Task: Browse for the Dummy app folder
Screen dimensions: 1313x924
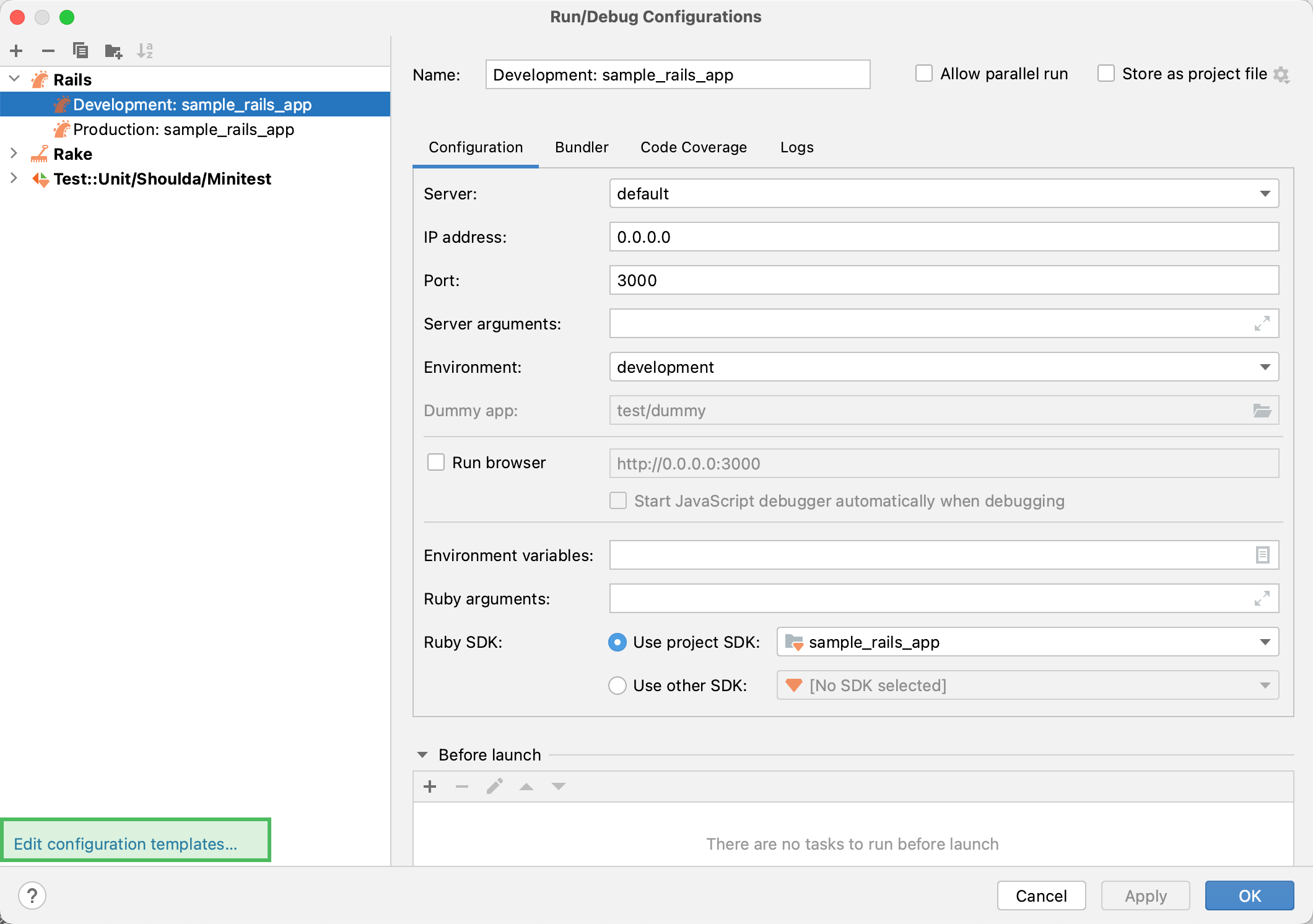Action: 1262,410
